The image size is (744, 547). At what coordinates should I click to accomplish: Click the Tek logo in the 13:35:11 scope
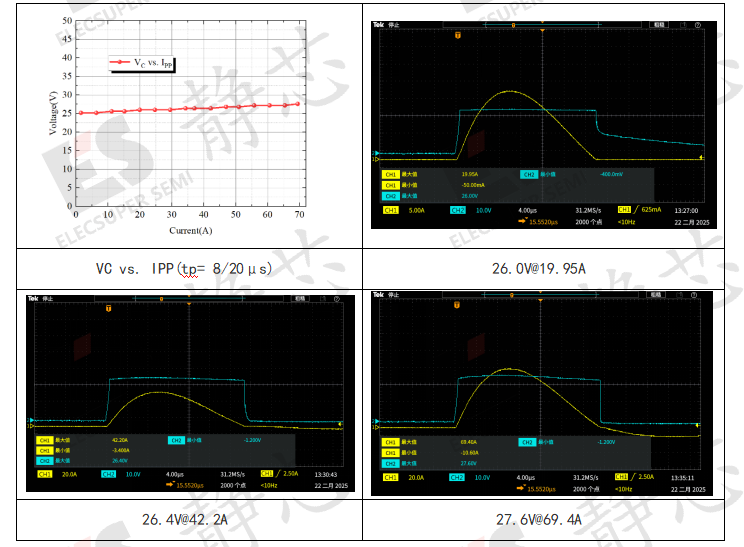click(x=378, y=295)
